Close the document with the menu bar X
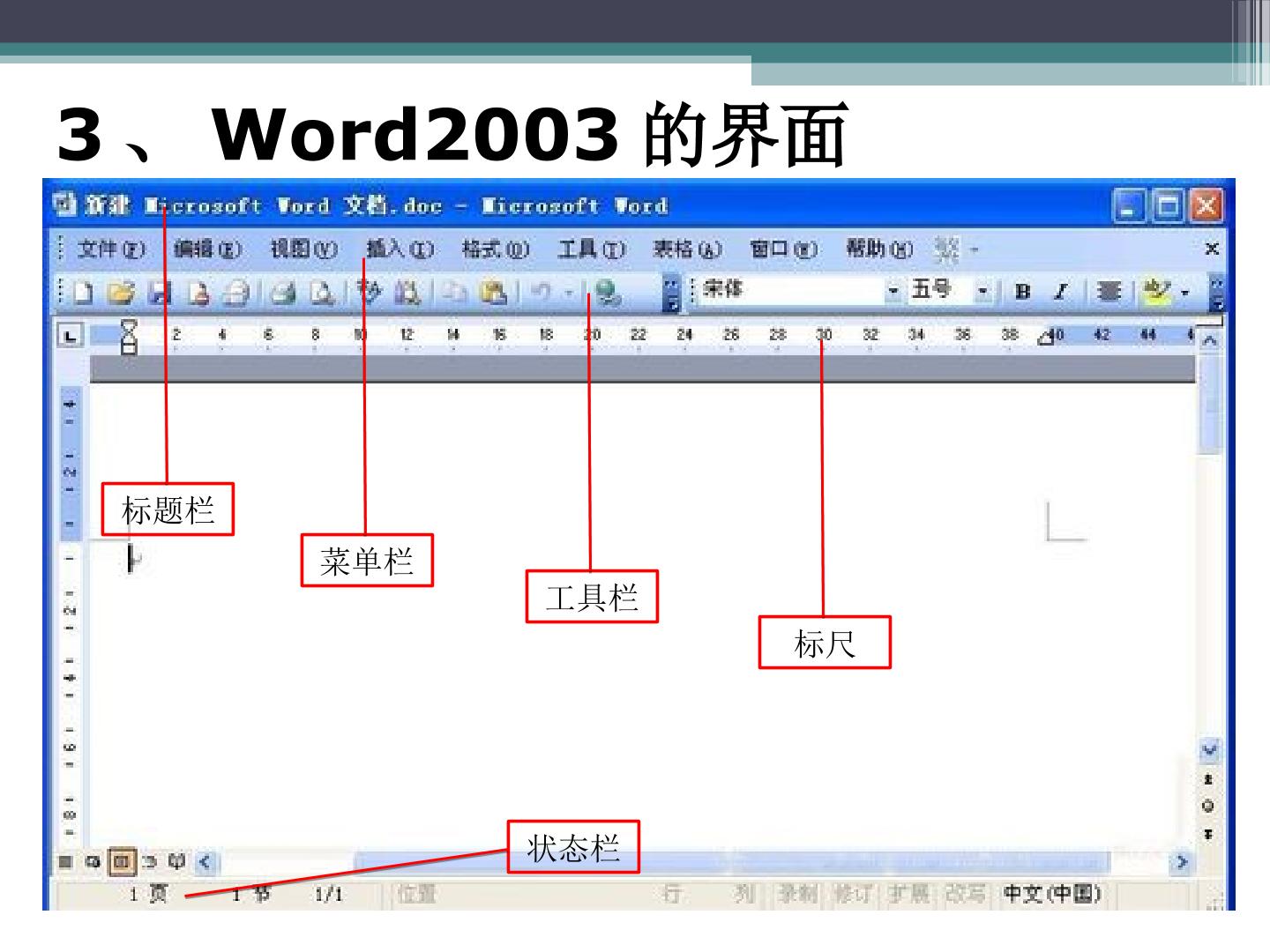Screen dimensions: 1270x952 coord(1213,249)
